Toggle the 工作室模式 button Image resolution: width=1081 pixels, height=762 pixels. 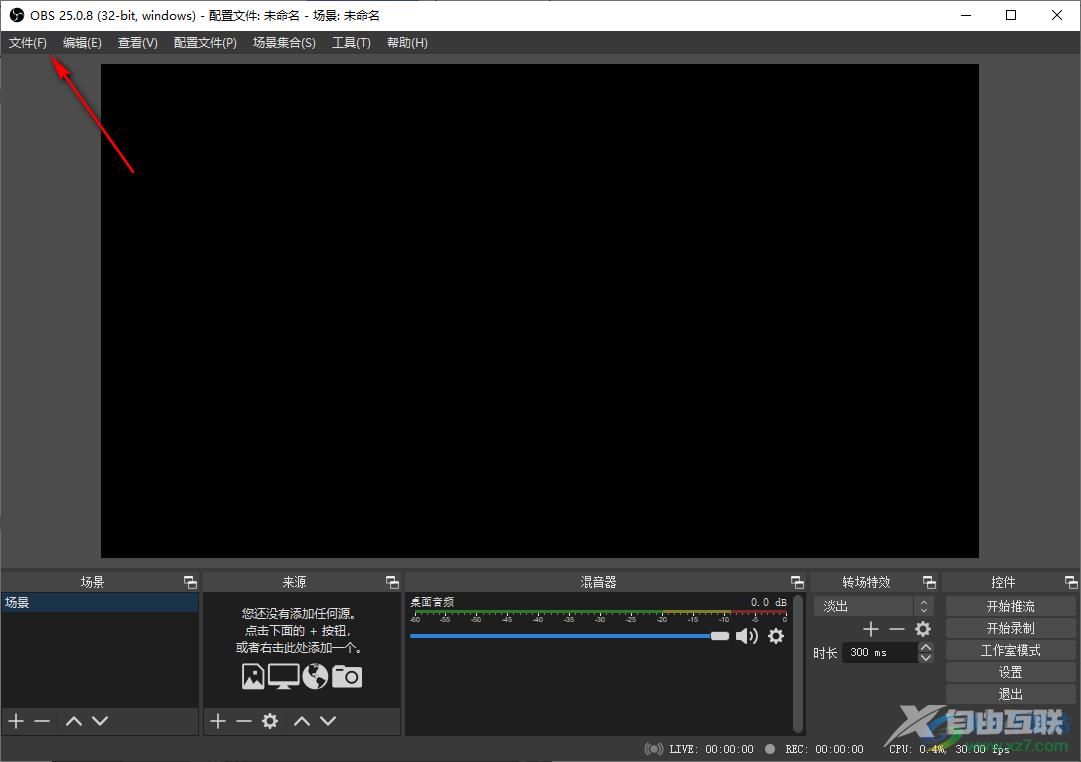1011,650
